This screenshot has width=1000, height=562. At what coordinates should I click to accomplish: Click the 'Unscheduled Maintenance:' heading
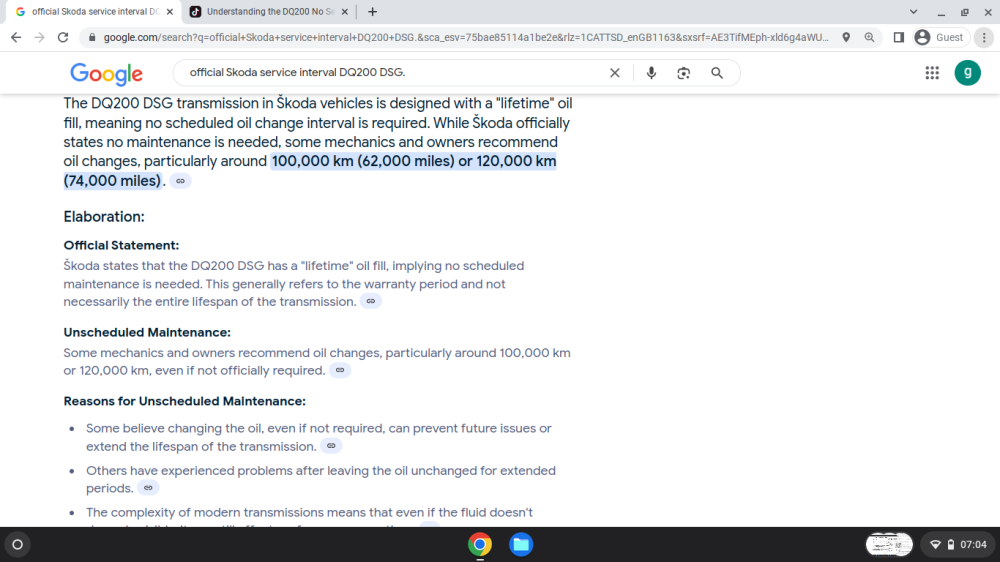coord(147,332)
